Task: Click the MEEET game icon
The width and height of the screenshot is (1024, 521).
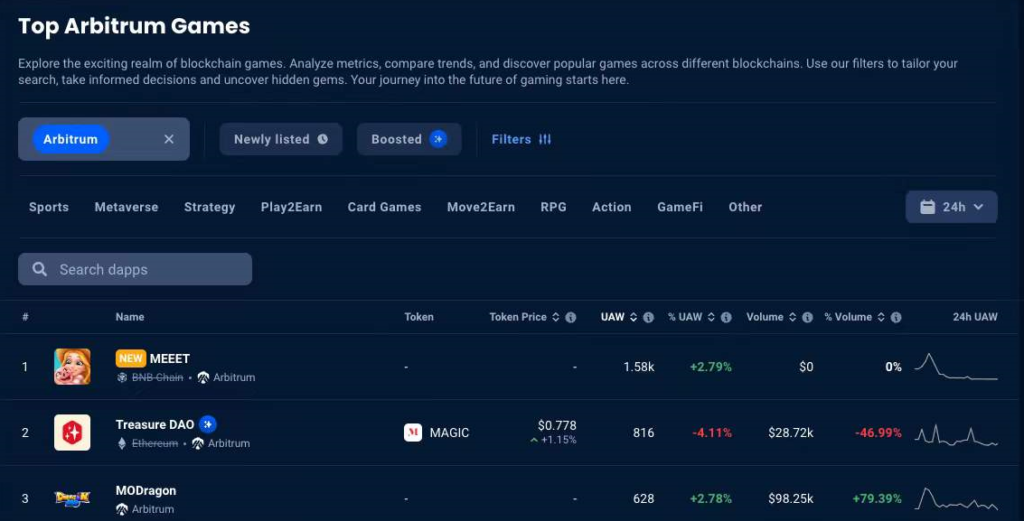Action: pos(72,367)
